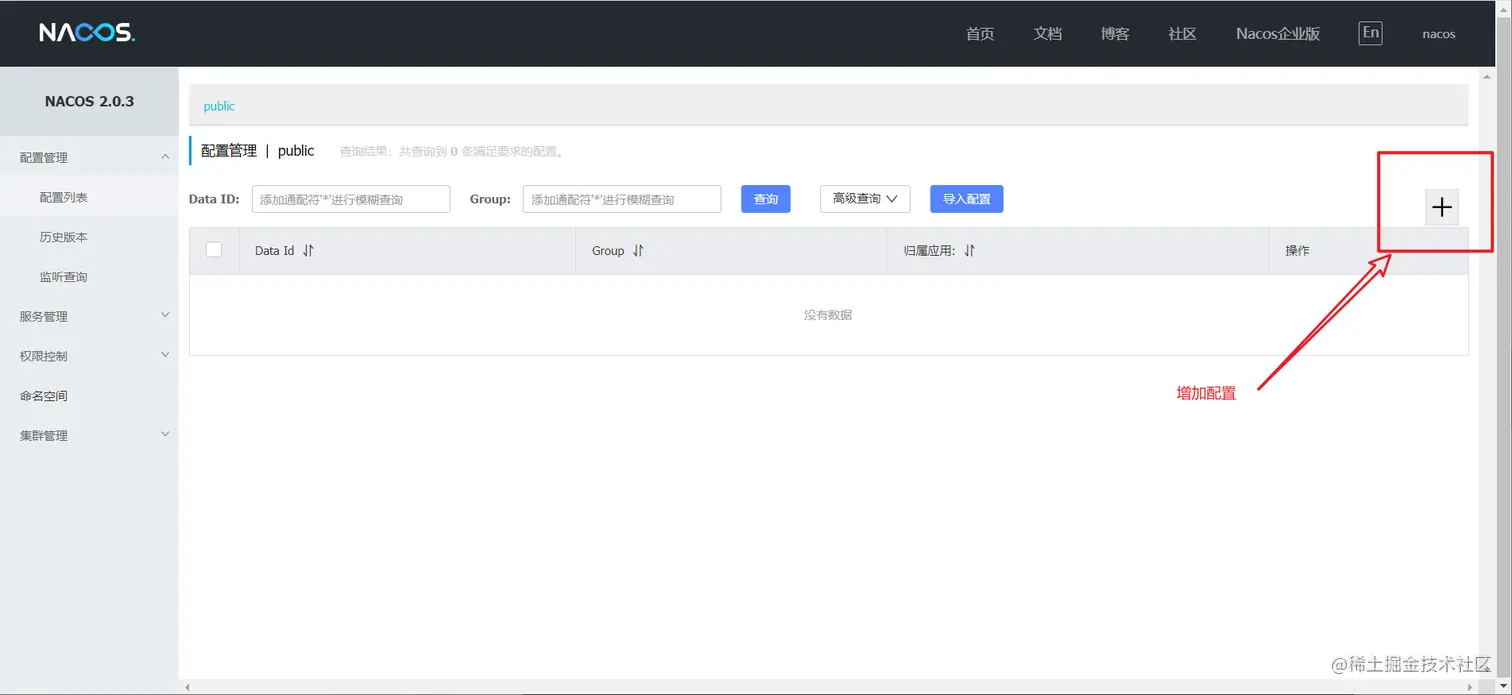Image resolution: width=1512 pixels, height=695 pixels.
Task: Click the 导入配置 button
Action: point(966,199)
